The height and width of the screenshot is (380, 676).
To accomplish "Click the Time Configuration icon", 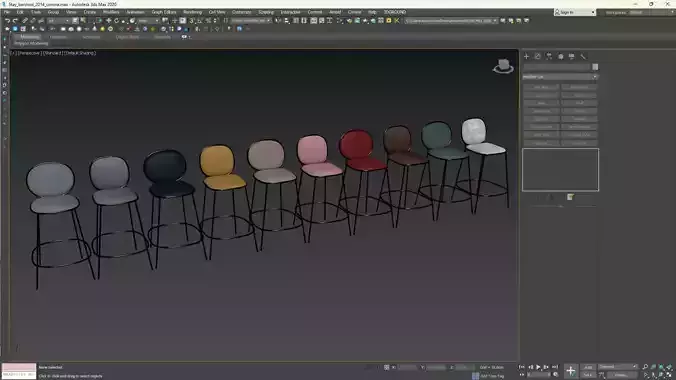I will (x=556, y=375).
